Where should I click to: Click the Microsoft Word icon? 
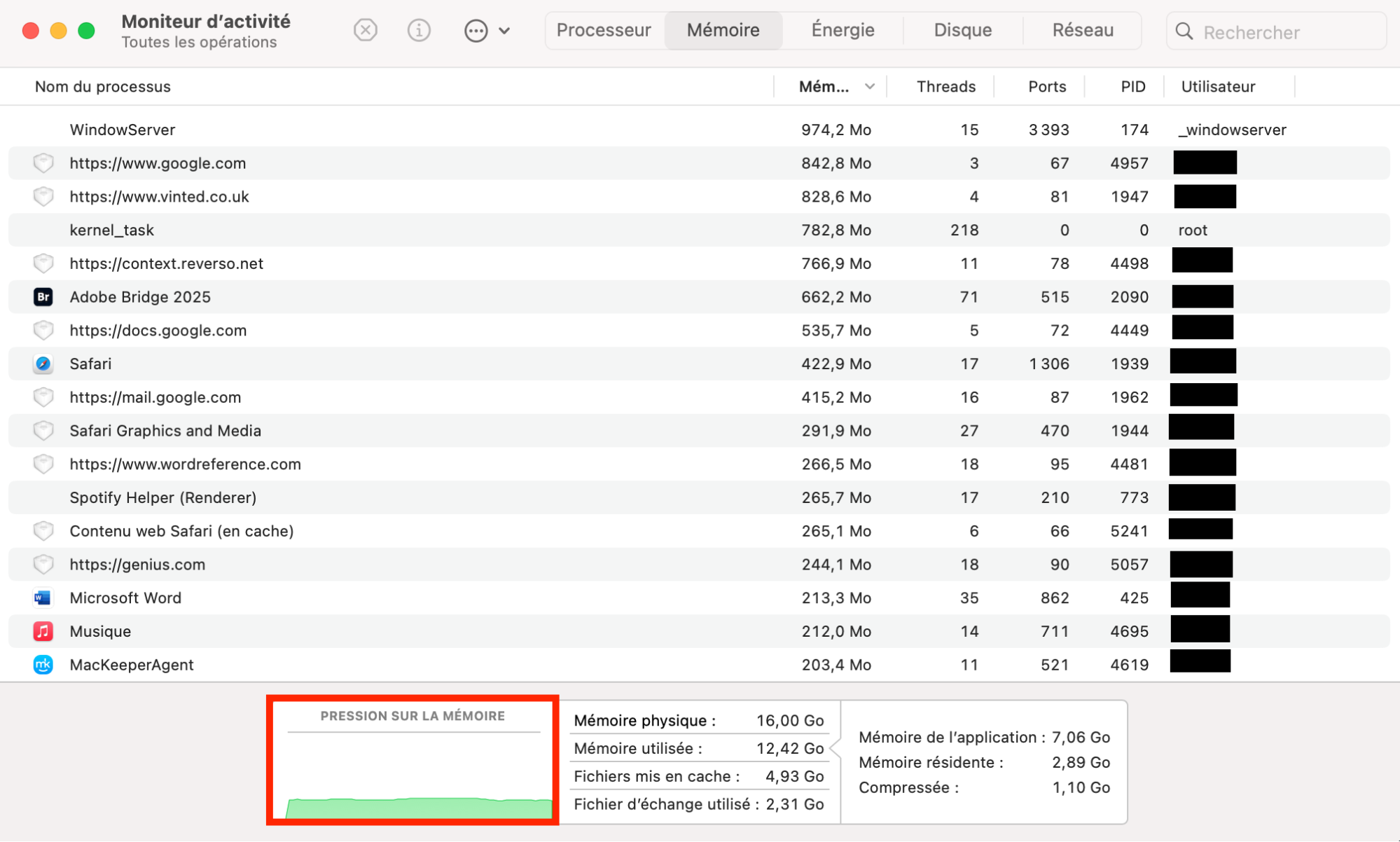43,598
